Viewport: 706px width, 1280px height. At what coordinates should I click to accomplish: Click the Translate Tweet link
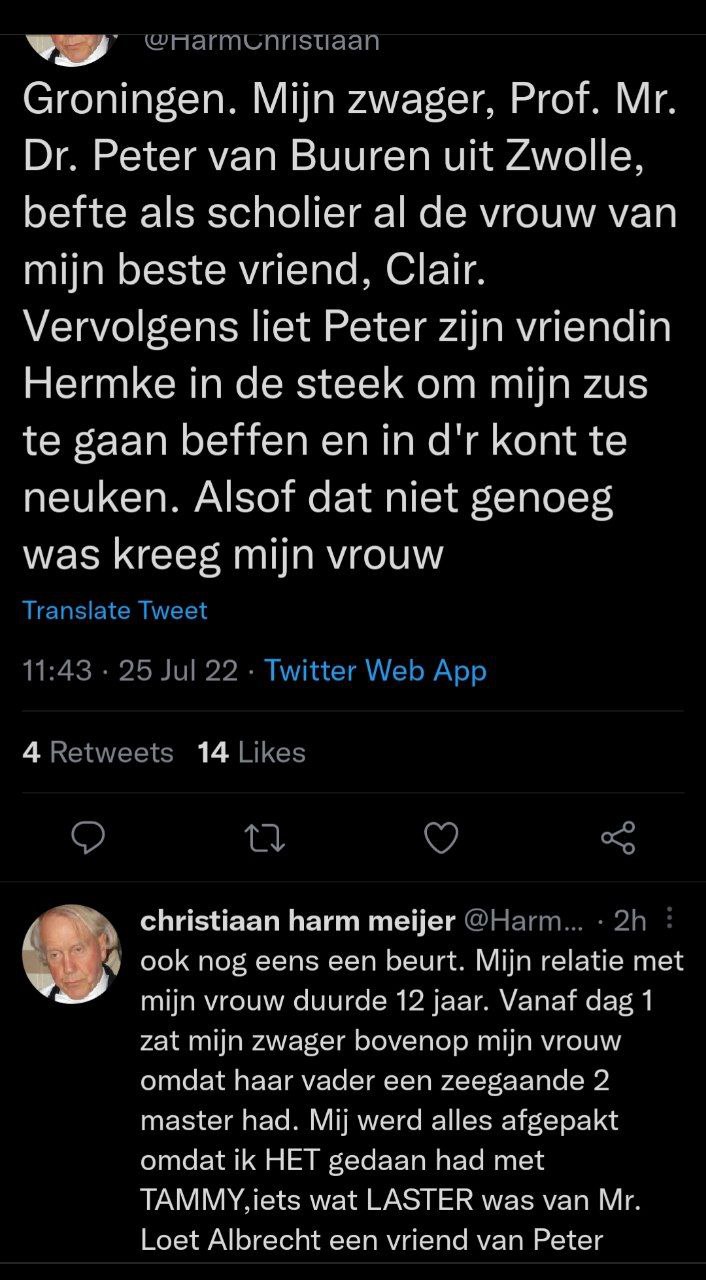coord(115,610)
